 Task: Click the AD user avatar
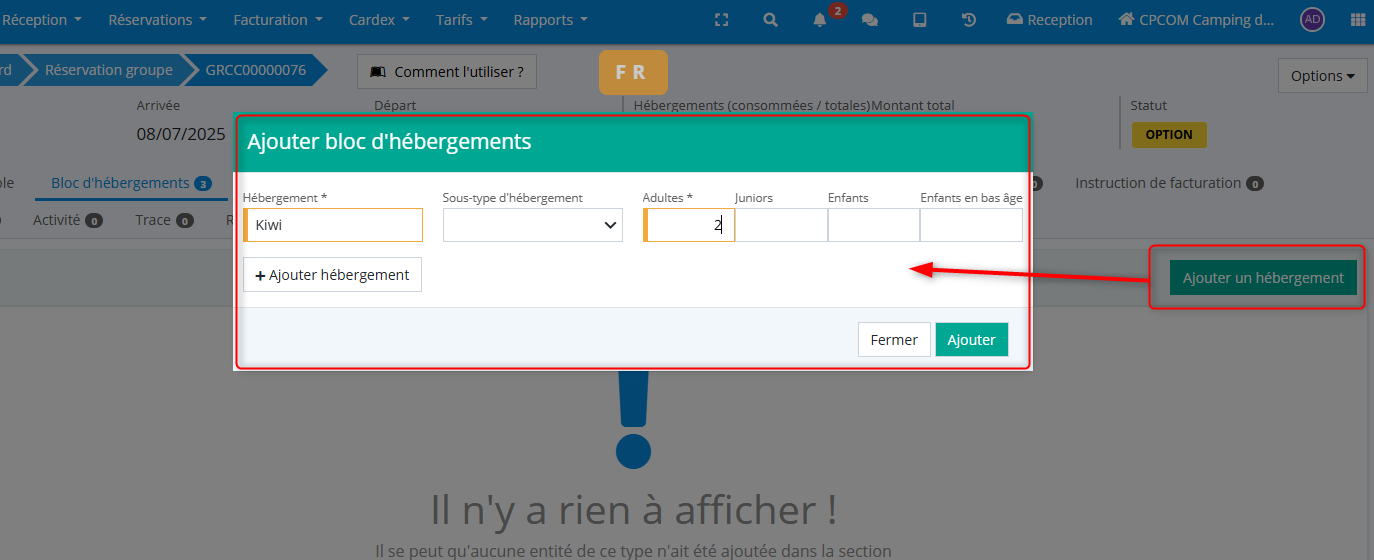[x=1312, y=20]
